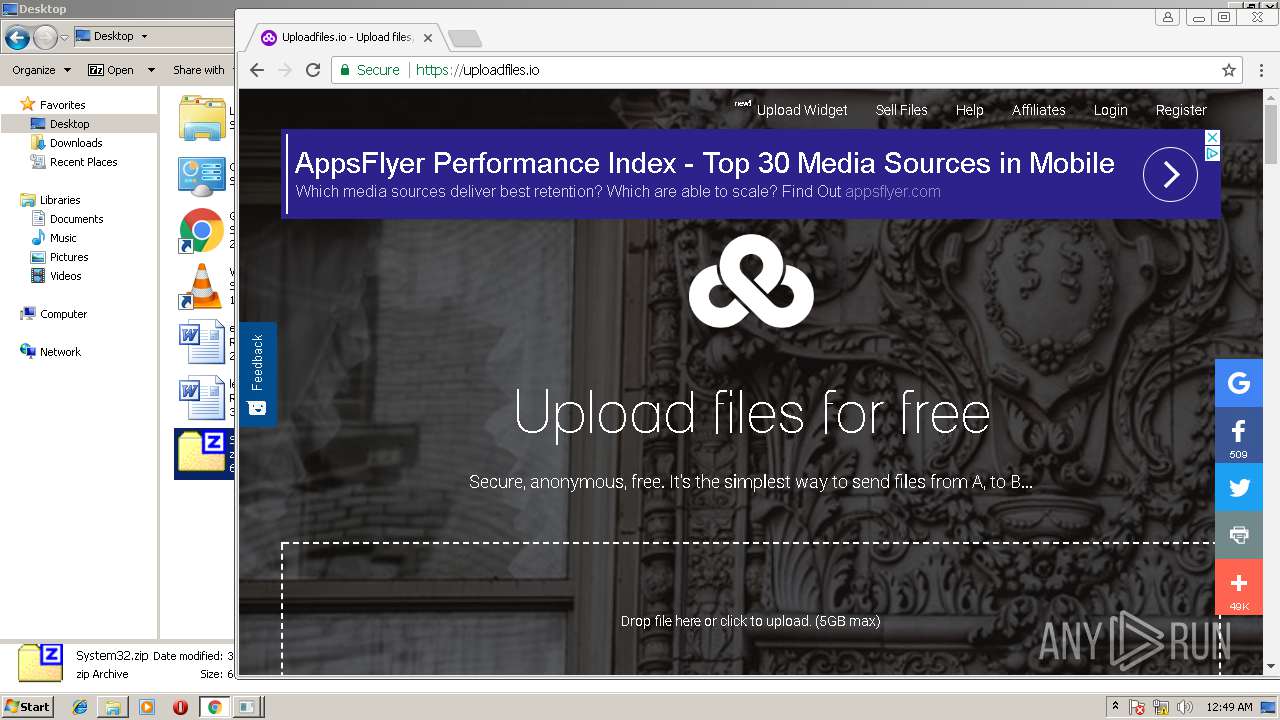The image size is (1280, 720).
Task: Click the Uploadfiles.io cloud logo
Action: tap(751, 281)
